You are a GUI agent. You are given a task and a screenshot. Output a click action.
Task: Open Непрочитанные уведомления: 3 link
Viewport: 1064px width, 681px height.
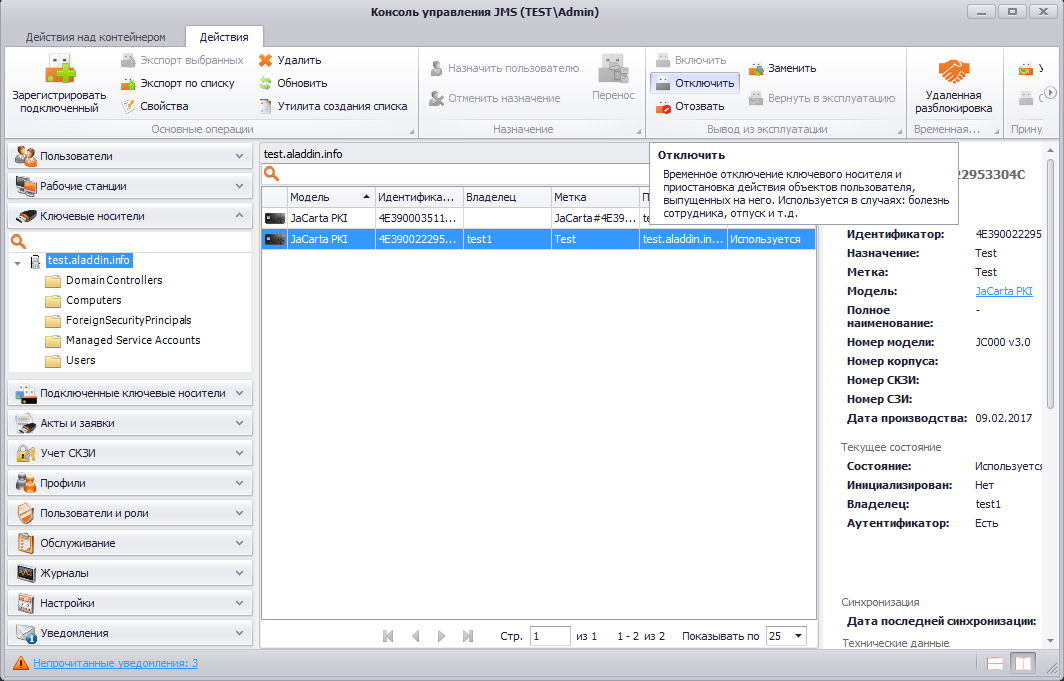[x=115, y=663]
